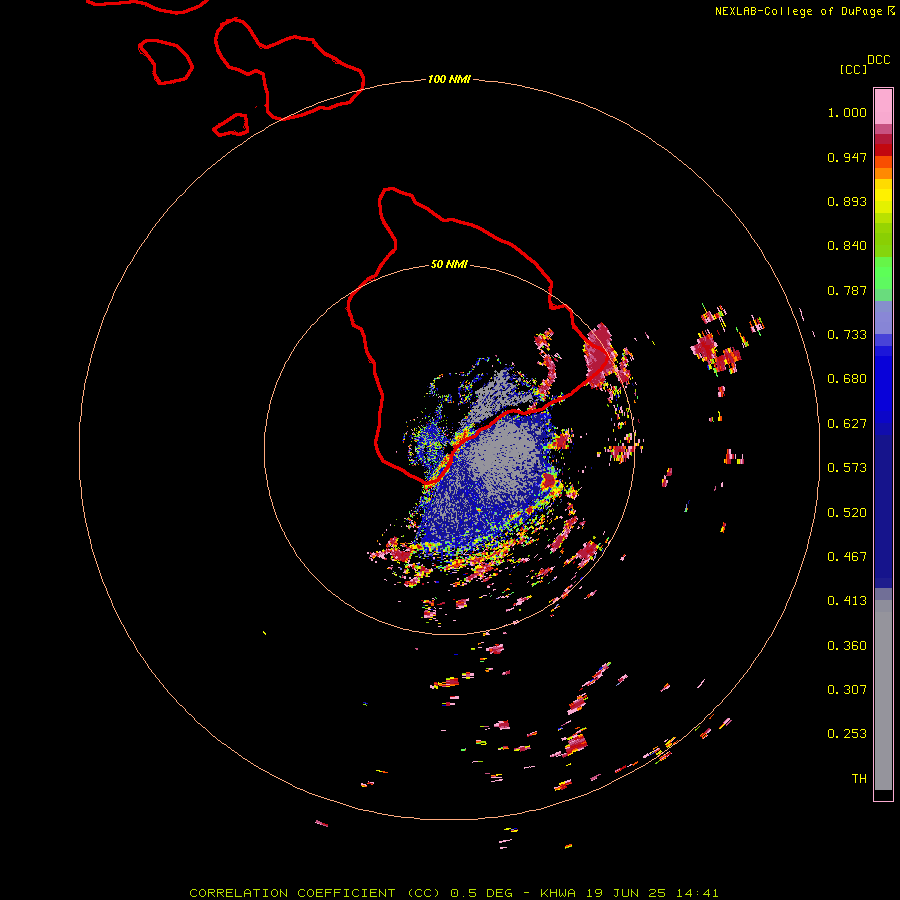Viewport: 900px width, 900px height.
Task: Click the 1.000 color scale value
Action: click(x=847, y=112)
